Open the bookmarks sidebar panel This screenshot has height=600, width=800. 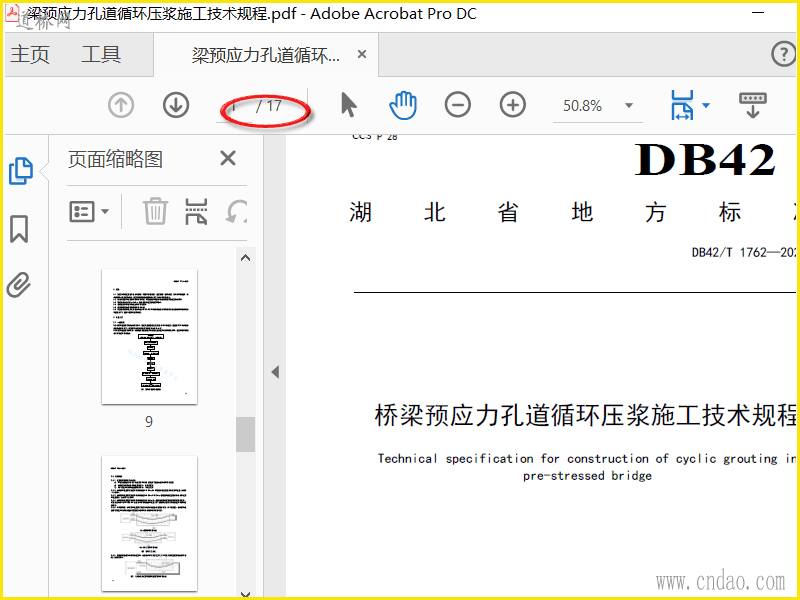point(19,229)
